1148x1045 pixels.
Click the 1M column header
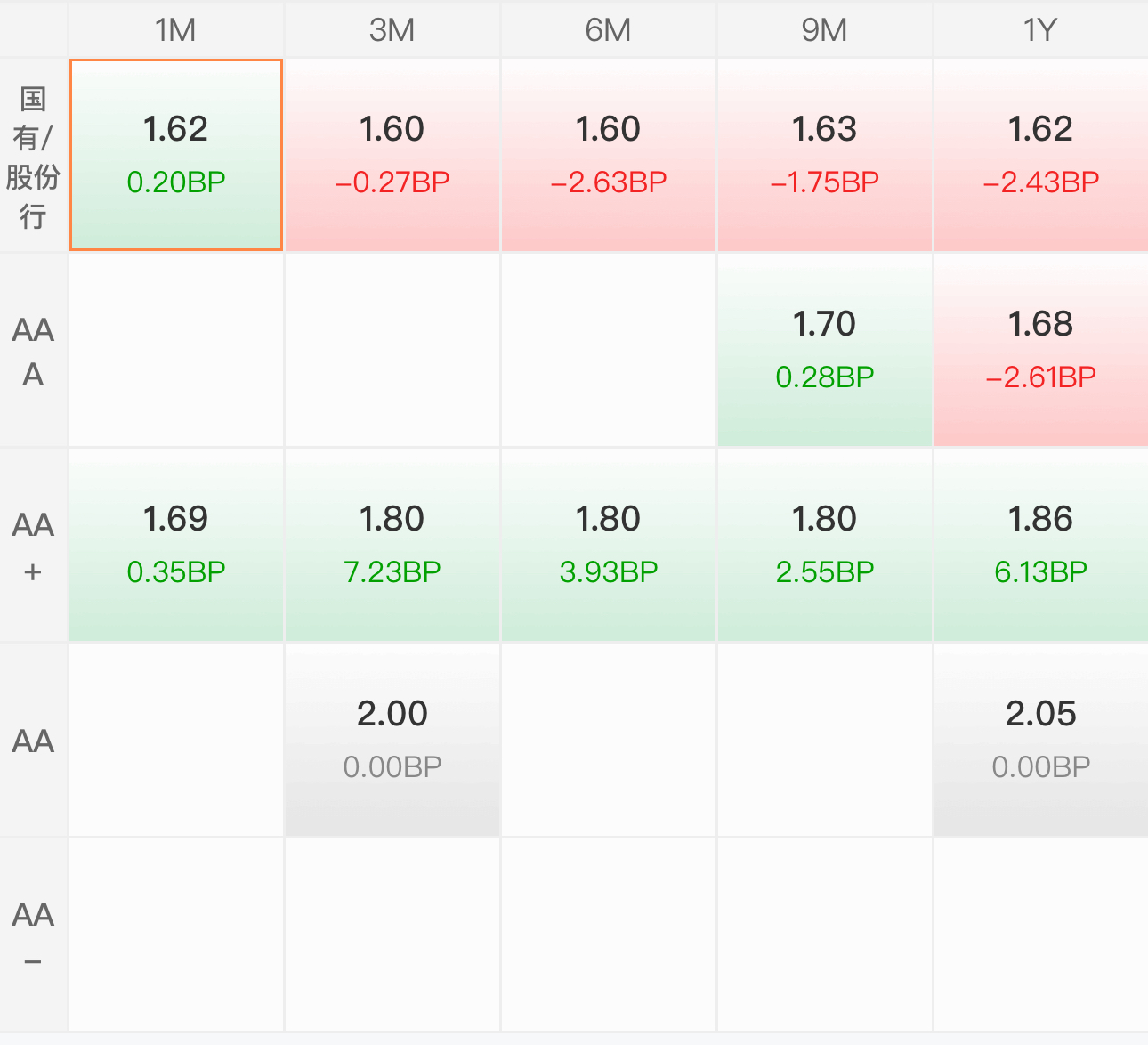(x=176, y=29)
